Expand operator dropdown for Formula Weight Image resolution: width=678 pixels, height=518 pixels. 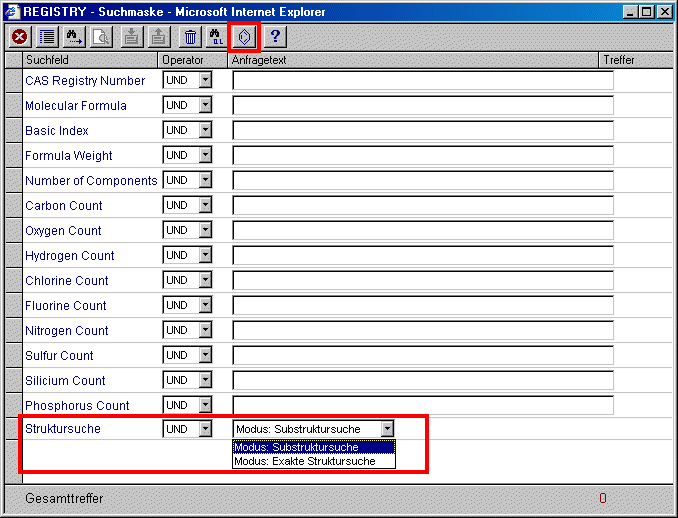tap(205, 155)
